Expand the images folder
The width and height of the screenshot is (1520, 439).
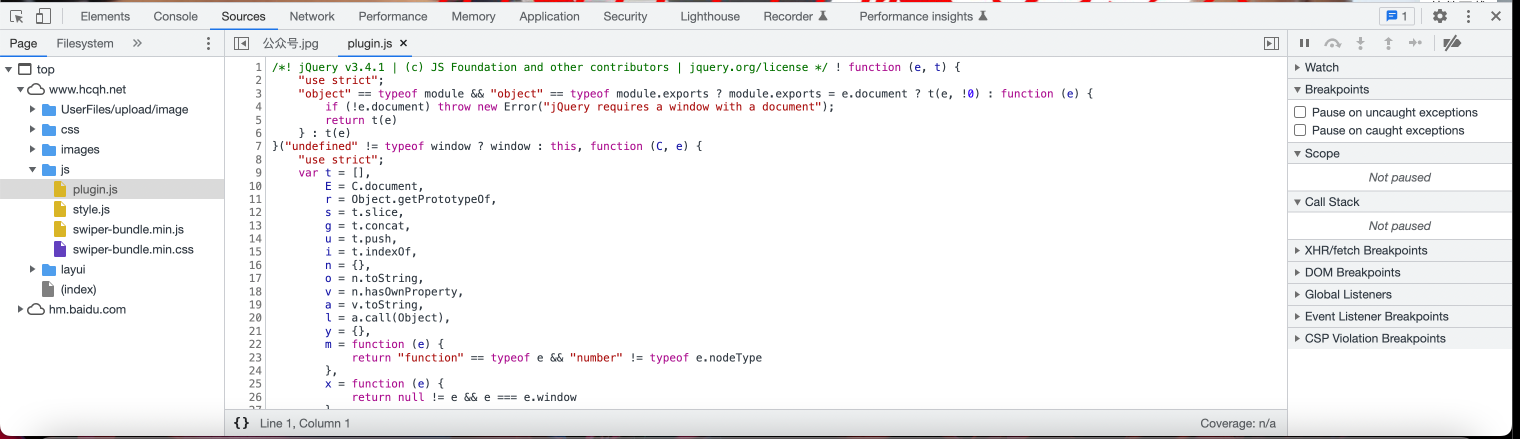(33, 149)
